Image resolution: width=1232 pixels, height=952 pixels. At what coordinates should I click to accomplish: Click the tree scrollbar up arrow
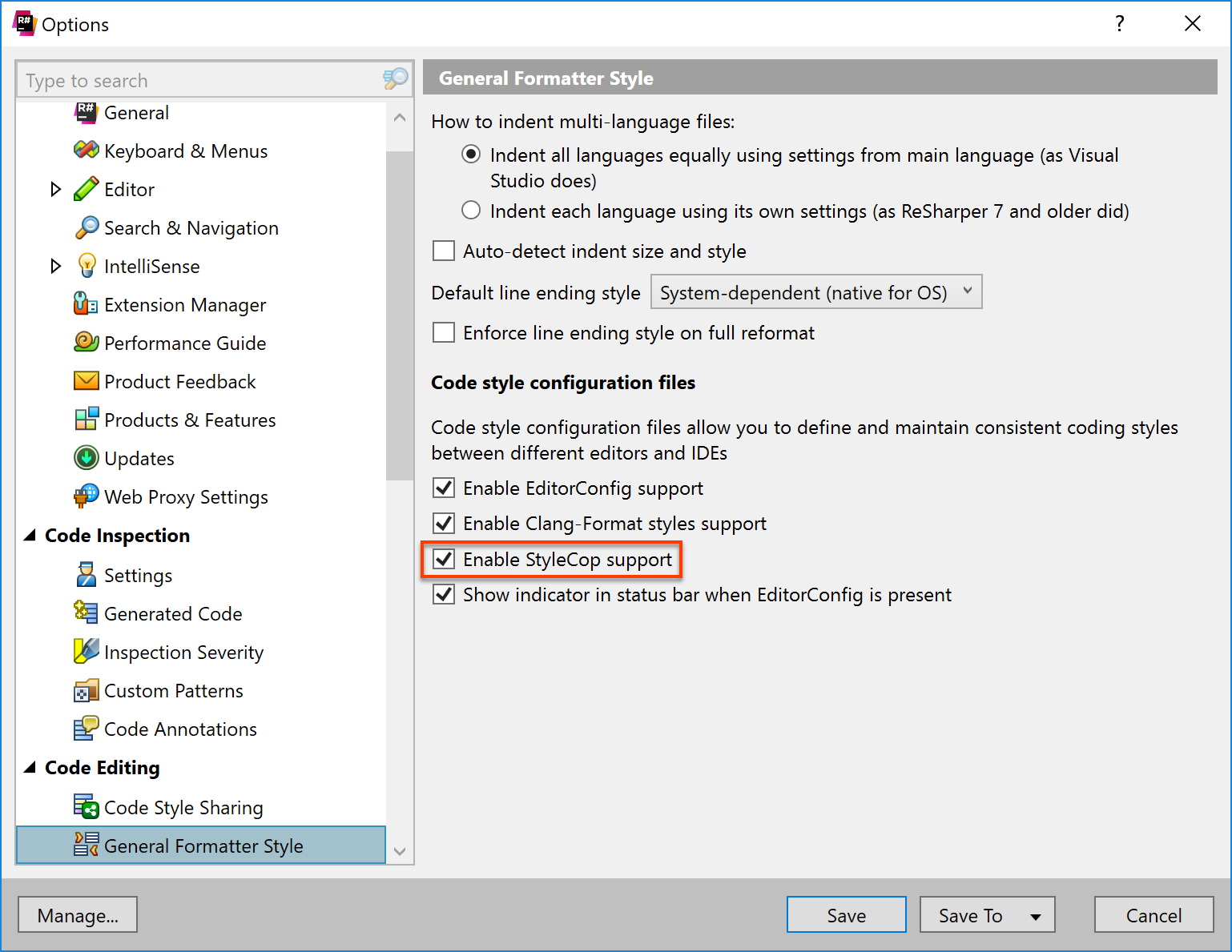[400, 118]
